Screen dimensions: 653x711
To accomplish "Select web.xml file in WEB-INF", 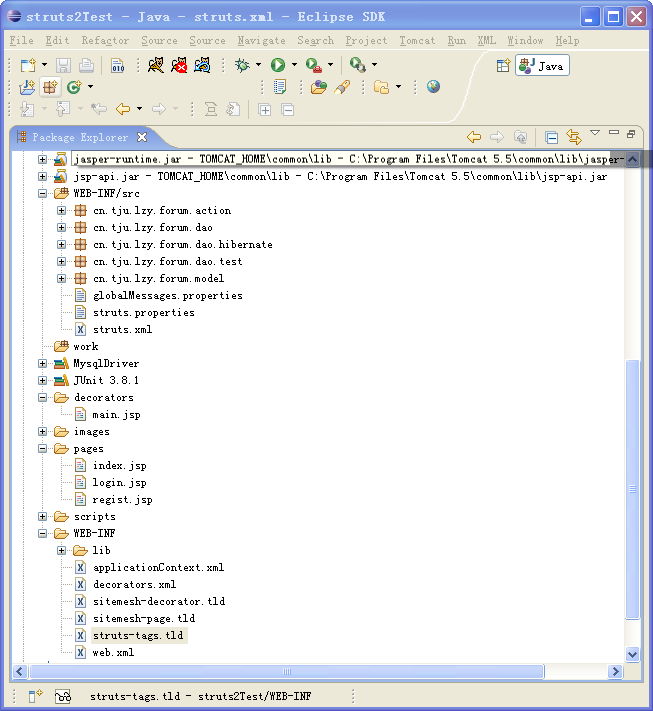I will pyautogui.click(x=113, y=653).
